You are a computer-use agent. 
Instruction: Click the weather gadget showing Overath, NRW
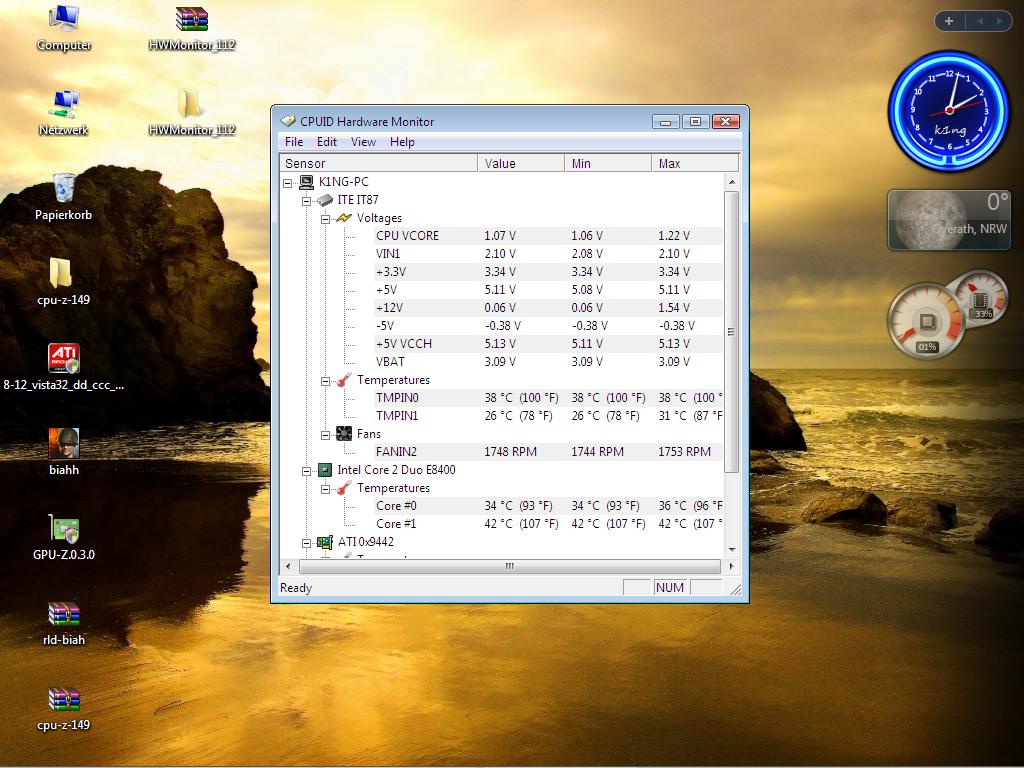pos(949,220)
